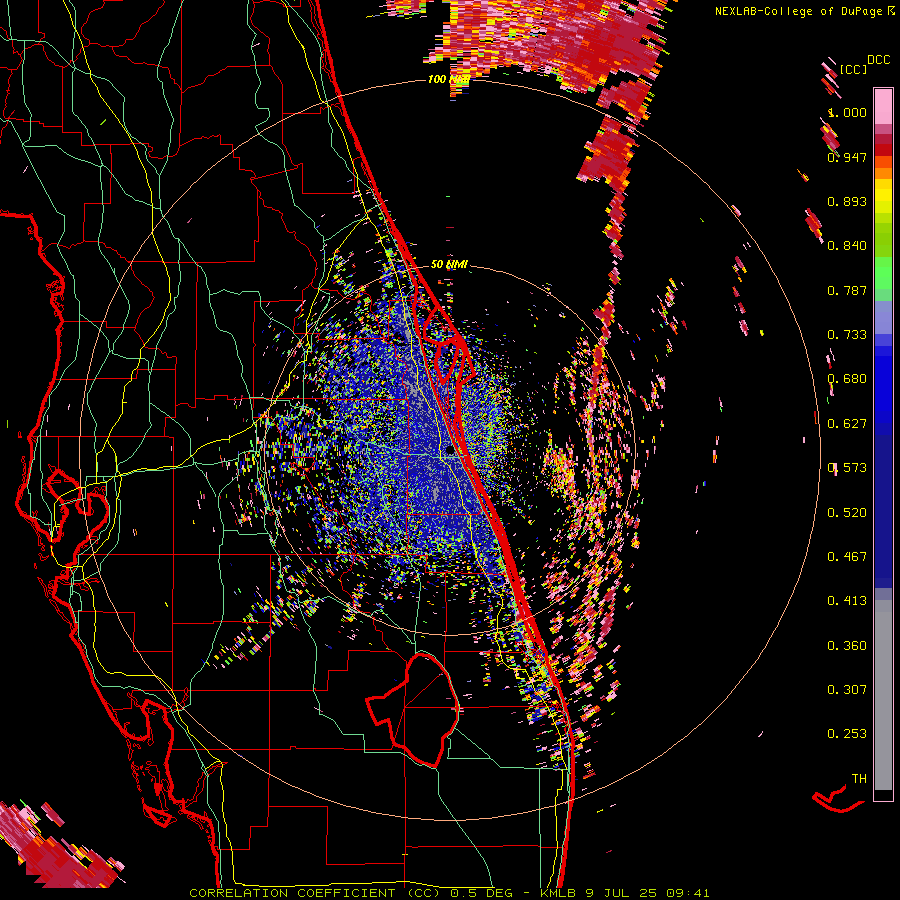Click the CORRELATION COEFFICIENT (CC) title text

(315, 893)
